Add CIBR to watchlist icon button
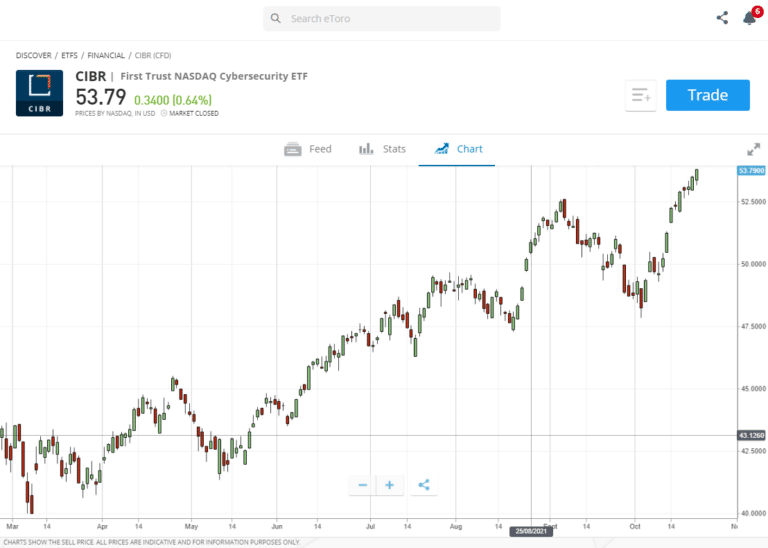The width and height of the screenshot is (768, 548). tap(641, 95)
